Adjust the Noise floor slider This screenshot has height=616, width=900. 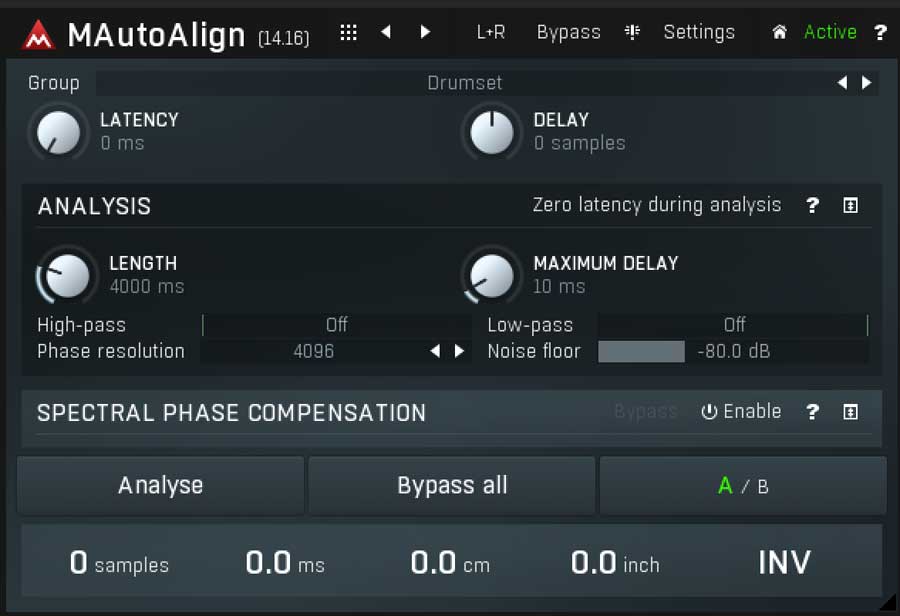pos(733,351)
